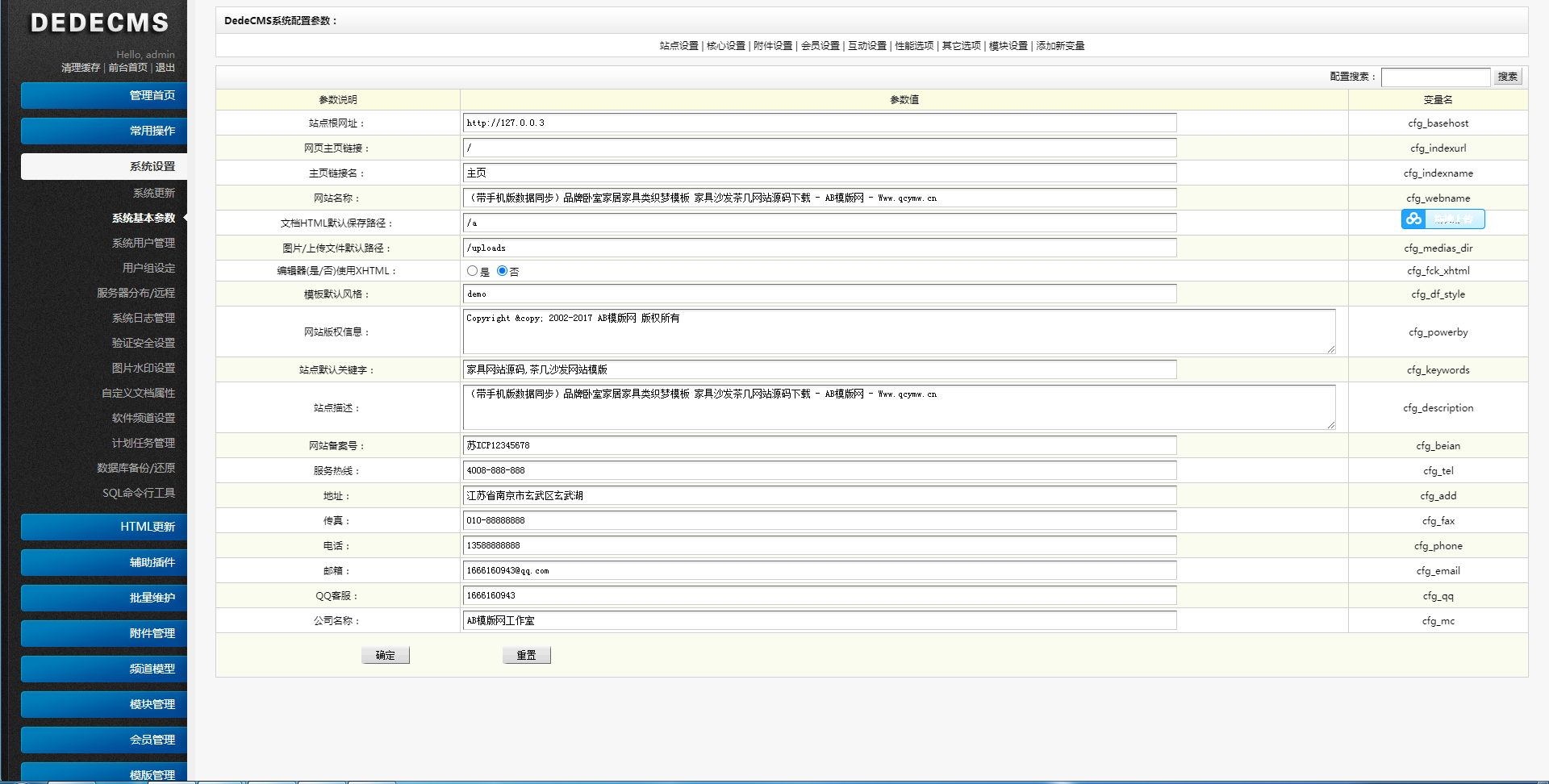Screen dimensions: 1549x784
Task: Open 系统基本参数 in sidebar
Action: click(144, 218)
